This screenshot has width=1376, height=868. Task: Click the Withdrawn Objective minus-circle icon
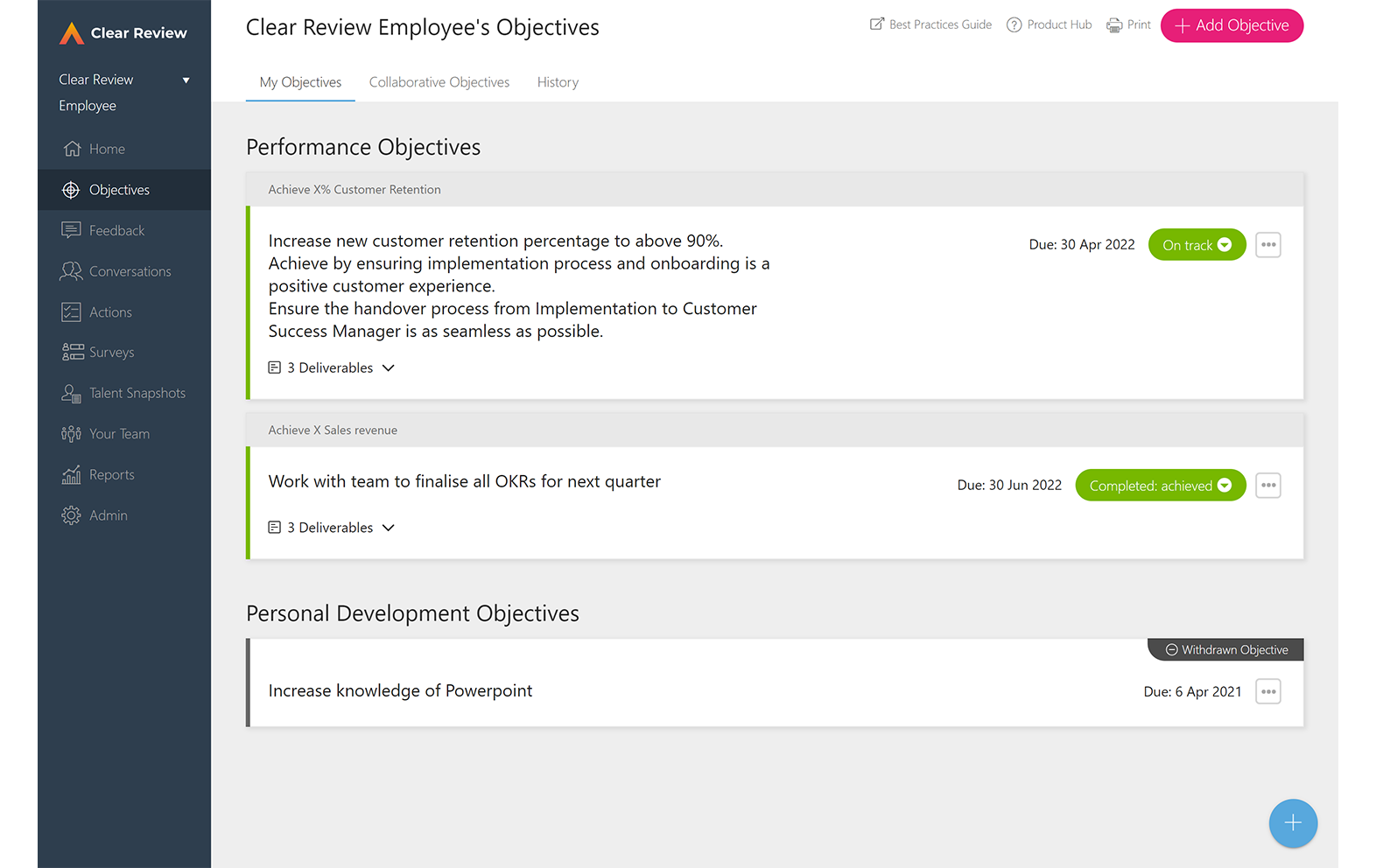coord(1171,649)
